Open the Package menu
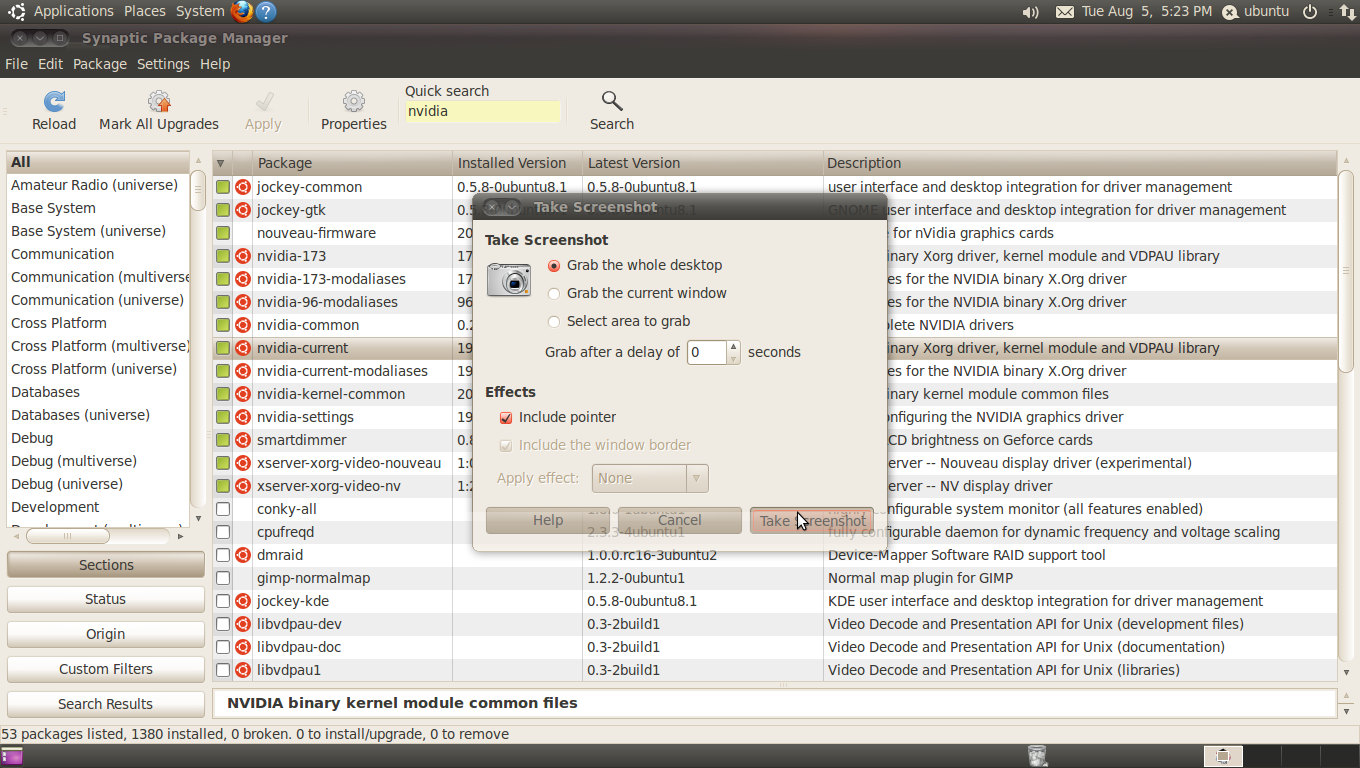This screenshot has height=768, width=1360. (100, 64)
